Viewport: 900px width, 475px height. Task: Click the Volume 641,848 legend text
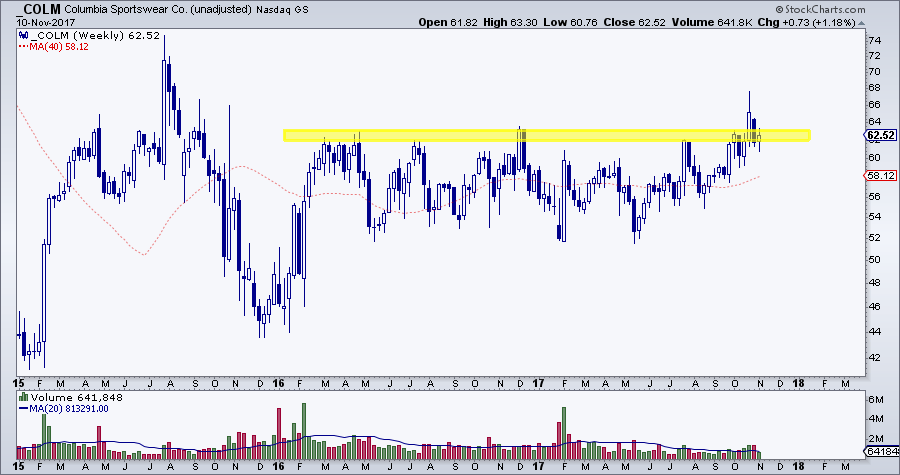point(76,398)
